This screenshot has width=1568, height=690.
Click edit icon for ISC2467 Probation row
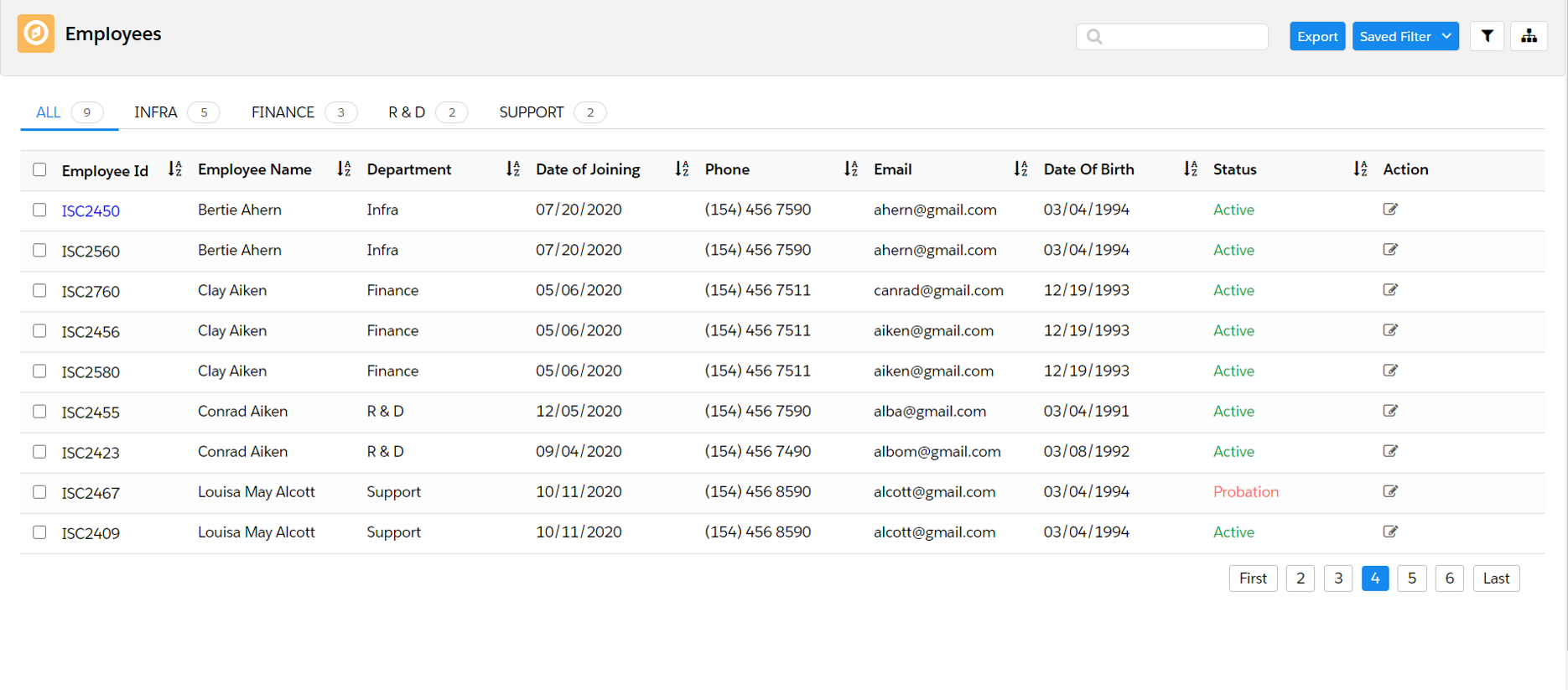pyautogui.click(x=1390, y=491)
